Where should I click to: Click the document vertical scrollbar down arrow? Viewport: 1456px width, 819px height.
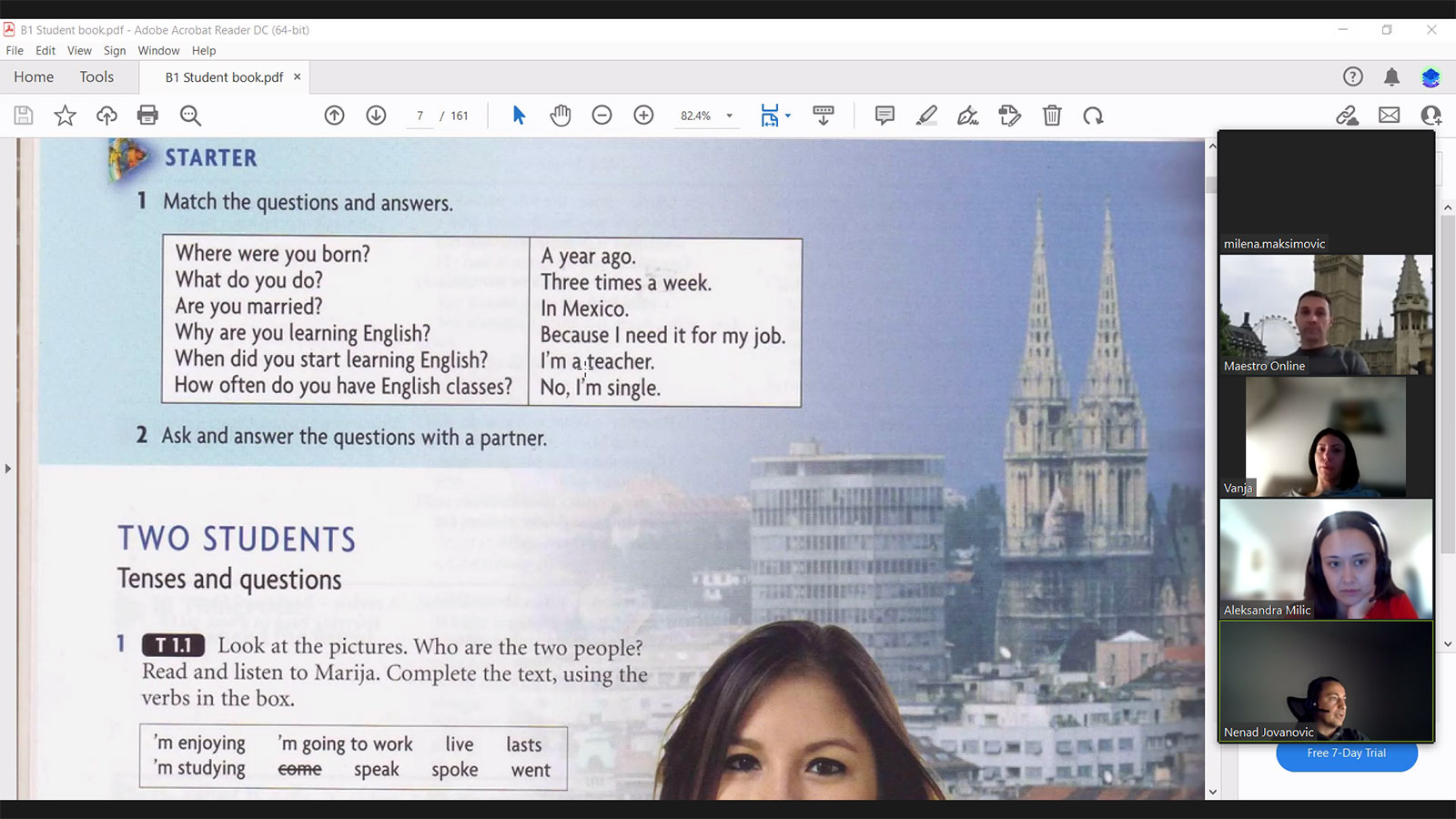tap(1212, 792)
